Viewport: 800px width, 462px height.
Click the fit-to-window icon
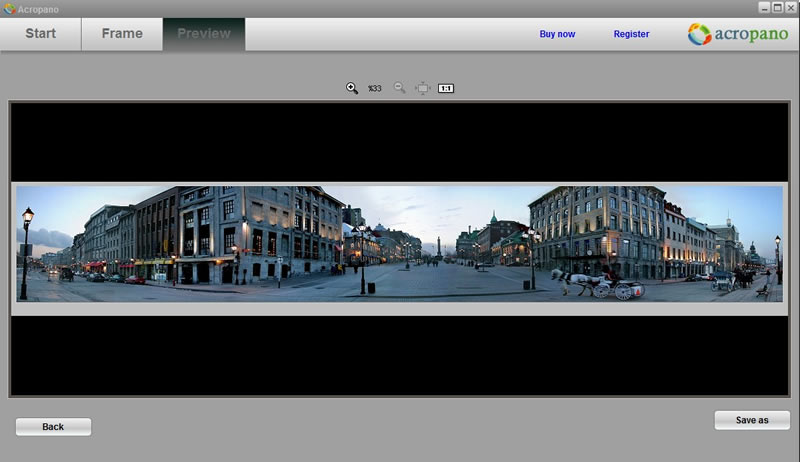423,88
